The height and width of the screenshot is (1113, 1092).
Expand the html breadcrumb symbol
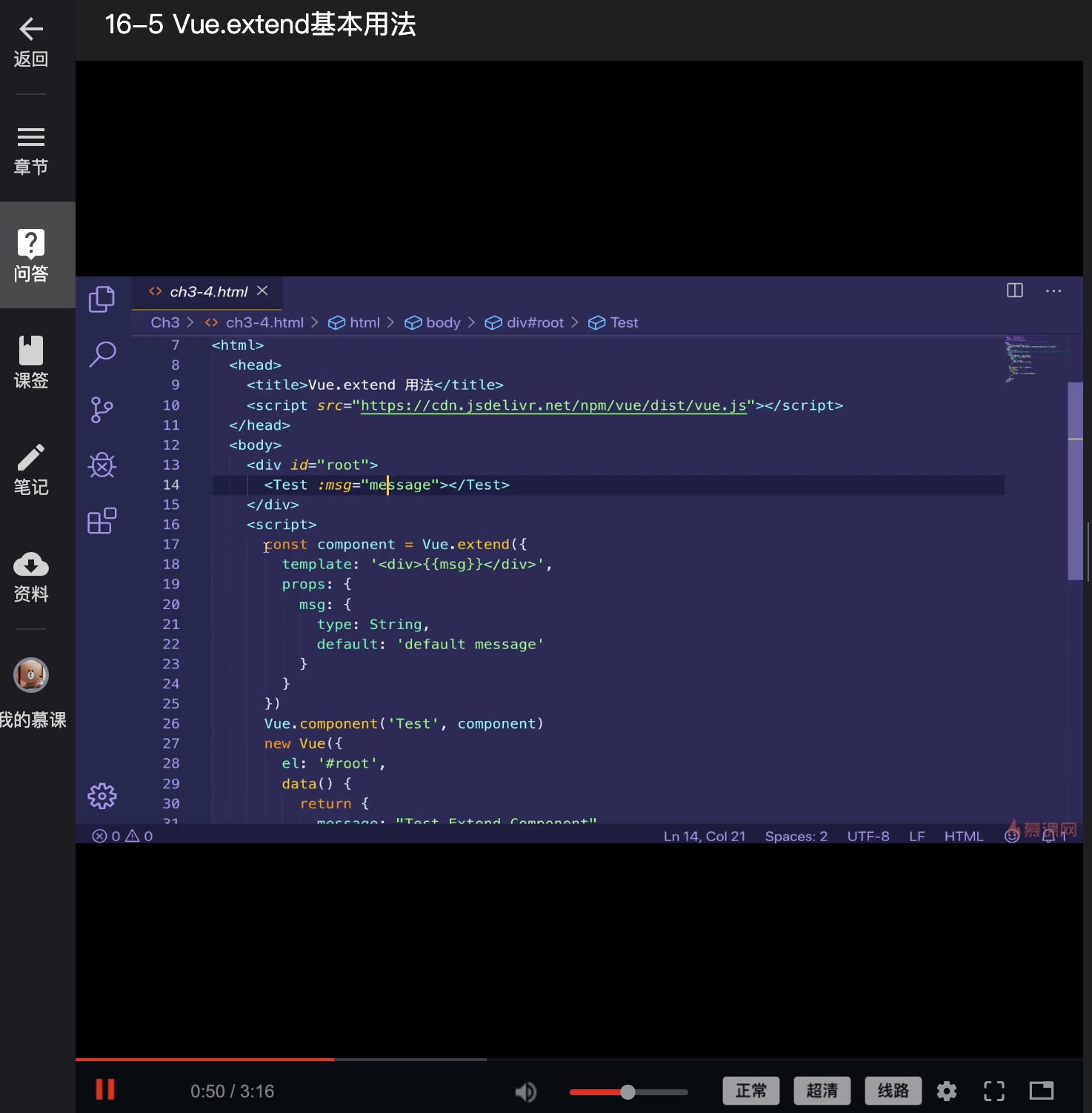355,322
